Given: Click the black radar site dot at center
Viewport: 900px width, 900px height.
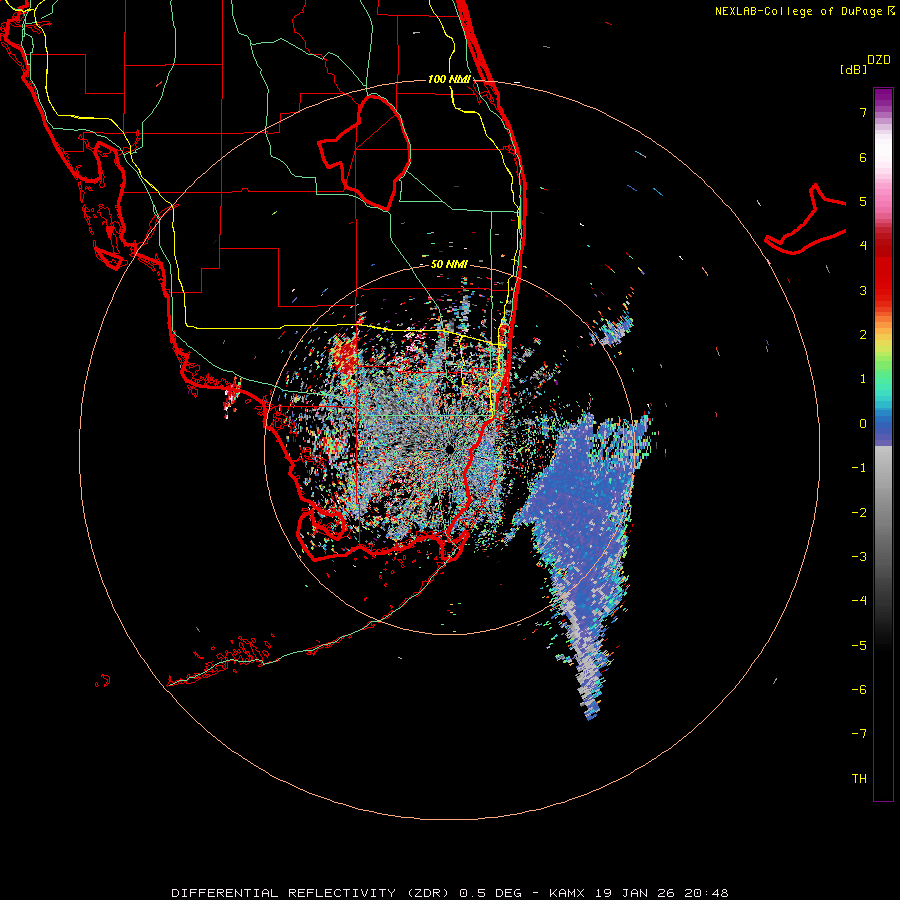Looking at the screenshot, I should 449,449.
